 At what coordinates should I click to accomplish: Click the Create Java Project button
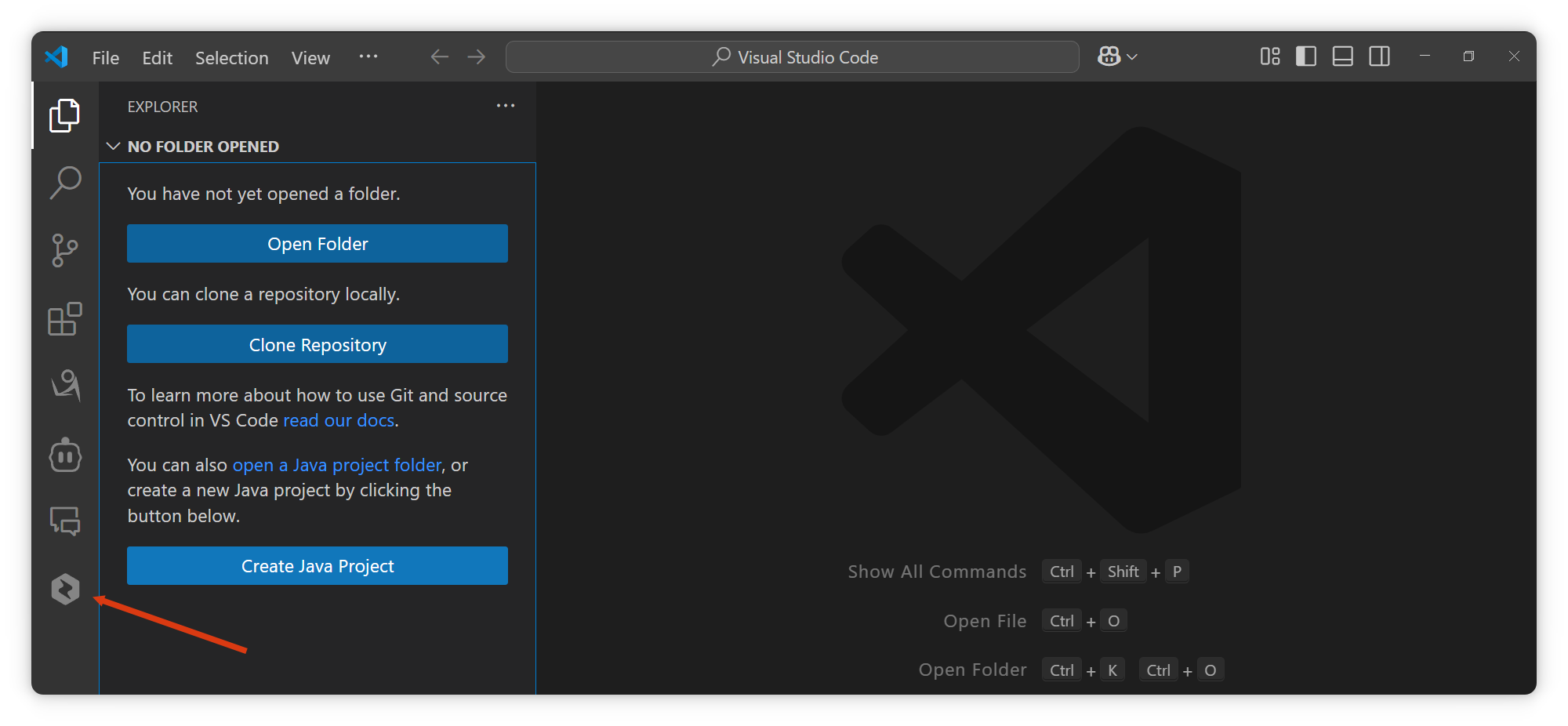point(317,565)
